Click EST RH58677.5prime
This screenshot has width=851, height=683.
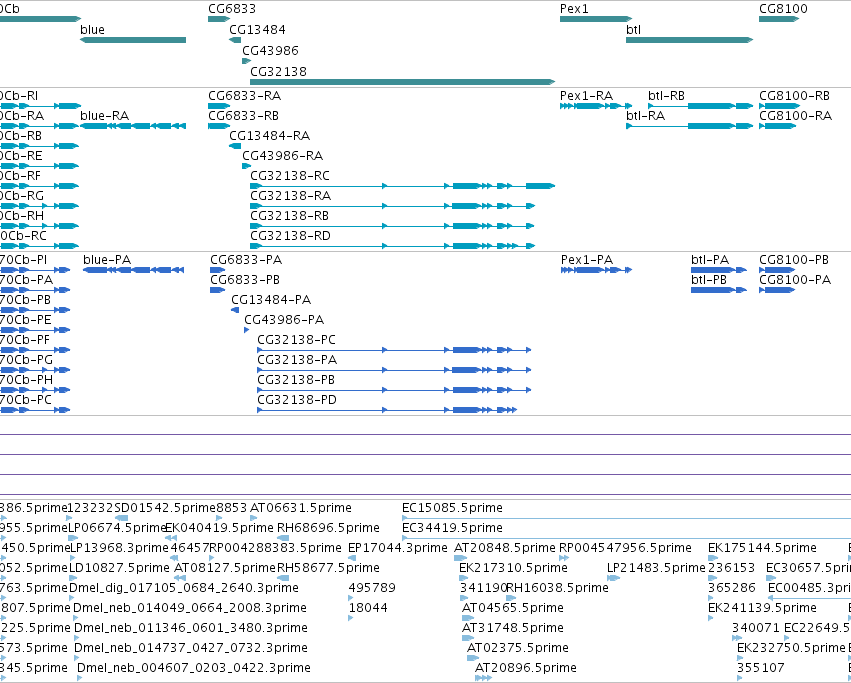328,568
